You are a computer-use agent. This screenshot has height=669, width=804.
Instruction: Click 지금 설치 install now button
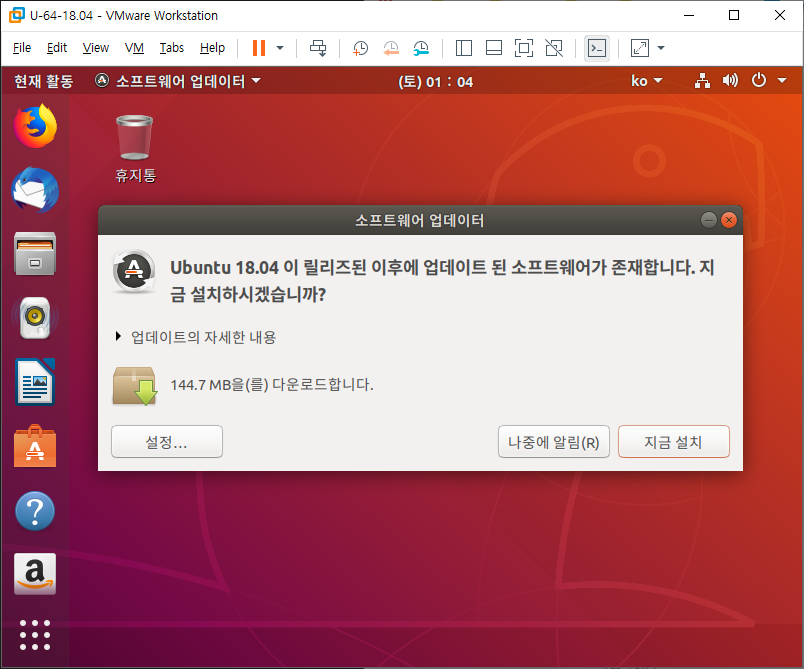(x=674, y=441)
